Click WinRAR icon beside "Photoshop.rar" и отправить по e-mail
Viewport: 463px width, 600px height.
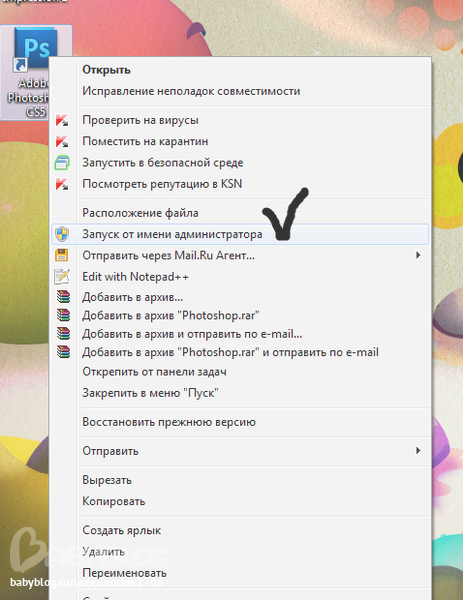[64, 352]
